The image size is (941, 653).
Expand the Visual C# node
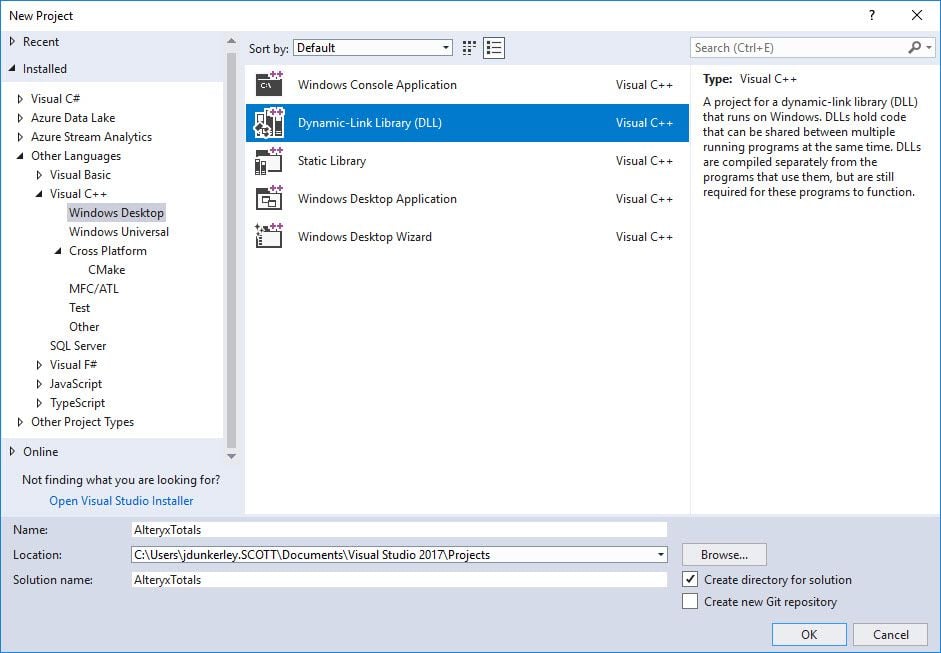pyautogui.click(x=20, y=98)
